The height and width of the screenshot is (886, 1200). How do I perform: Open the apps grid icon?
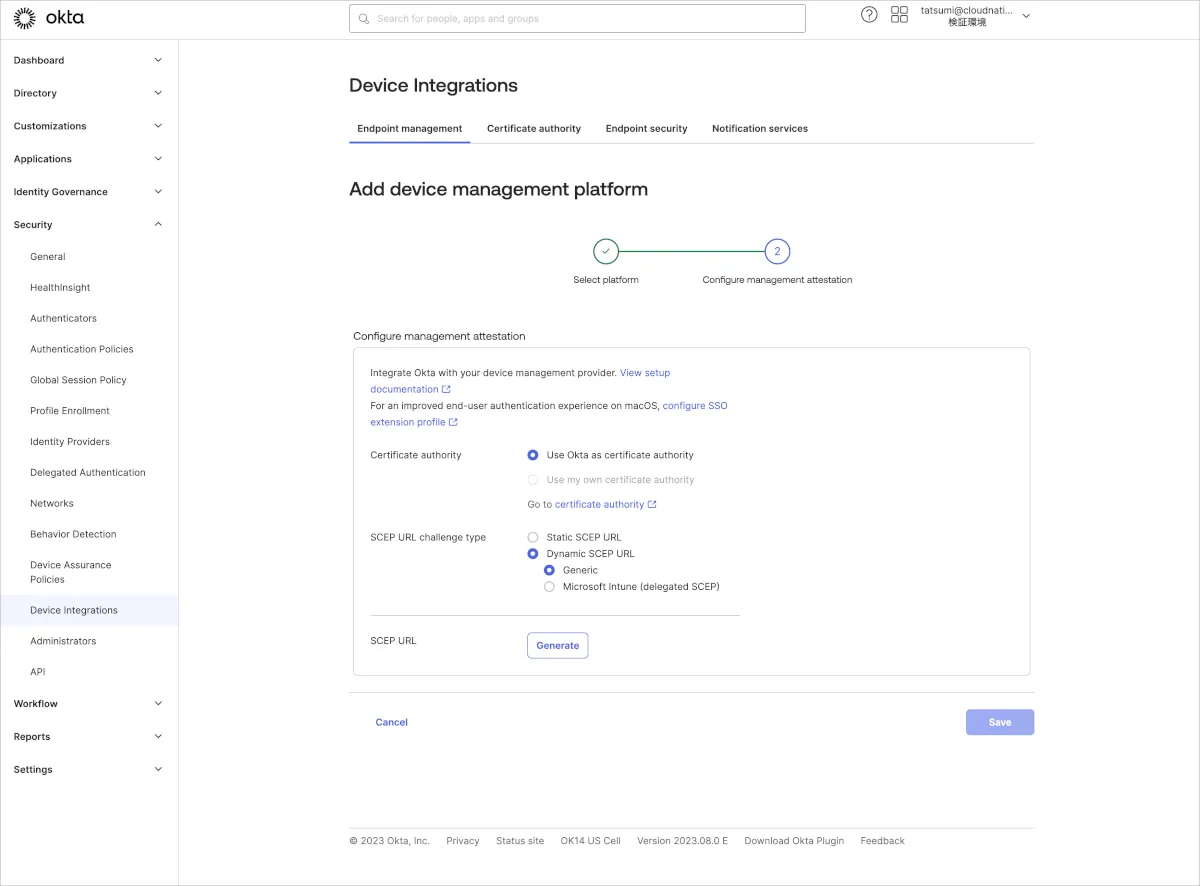click(x=899, y=15)
